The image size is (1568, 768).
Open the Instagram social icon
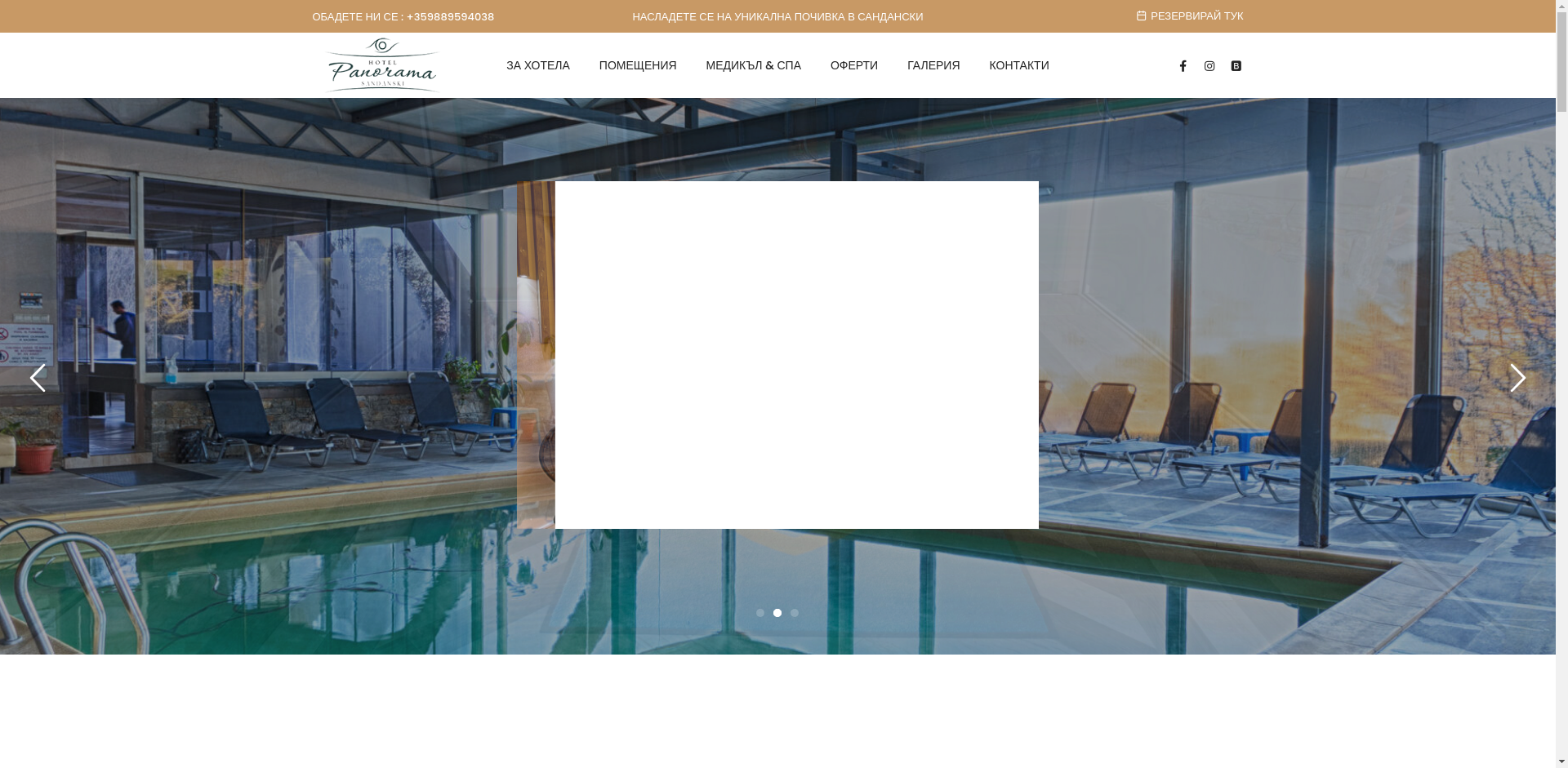click(1209, 66)
